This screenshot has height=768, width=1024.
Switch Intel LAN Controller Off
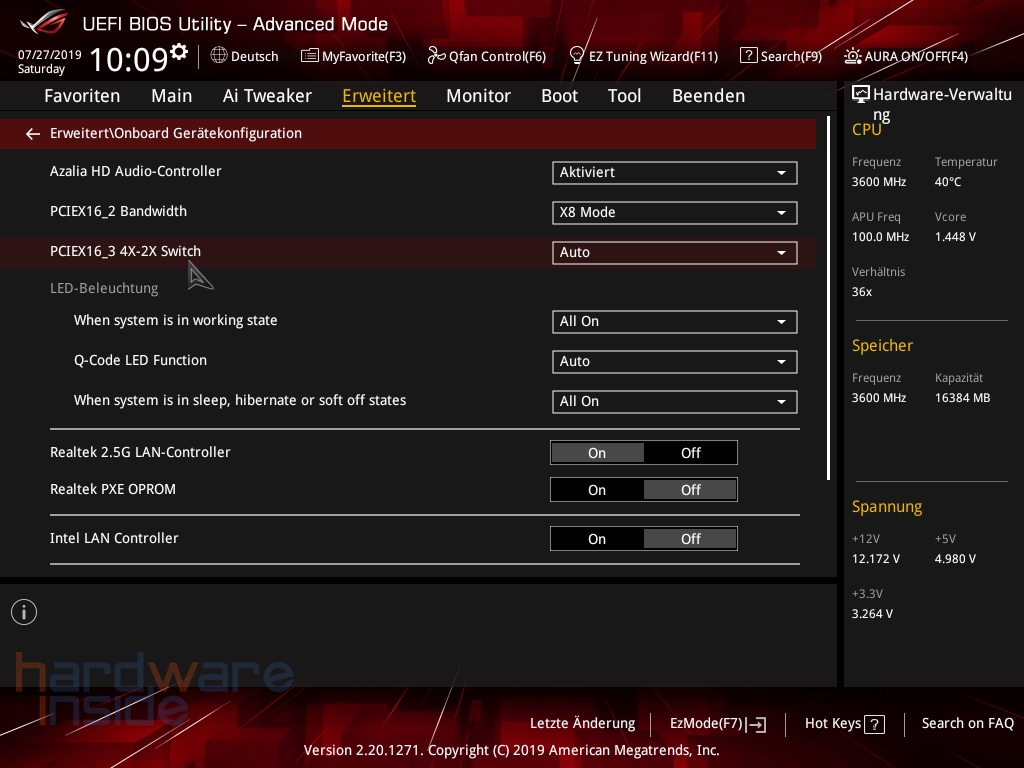click(x=690, y=539)
